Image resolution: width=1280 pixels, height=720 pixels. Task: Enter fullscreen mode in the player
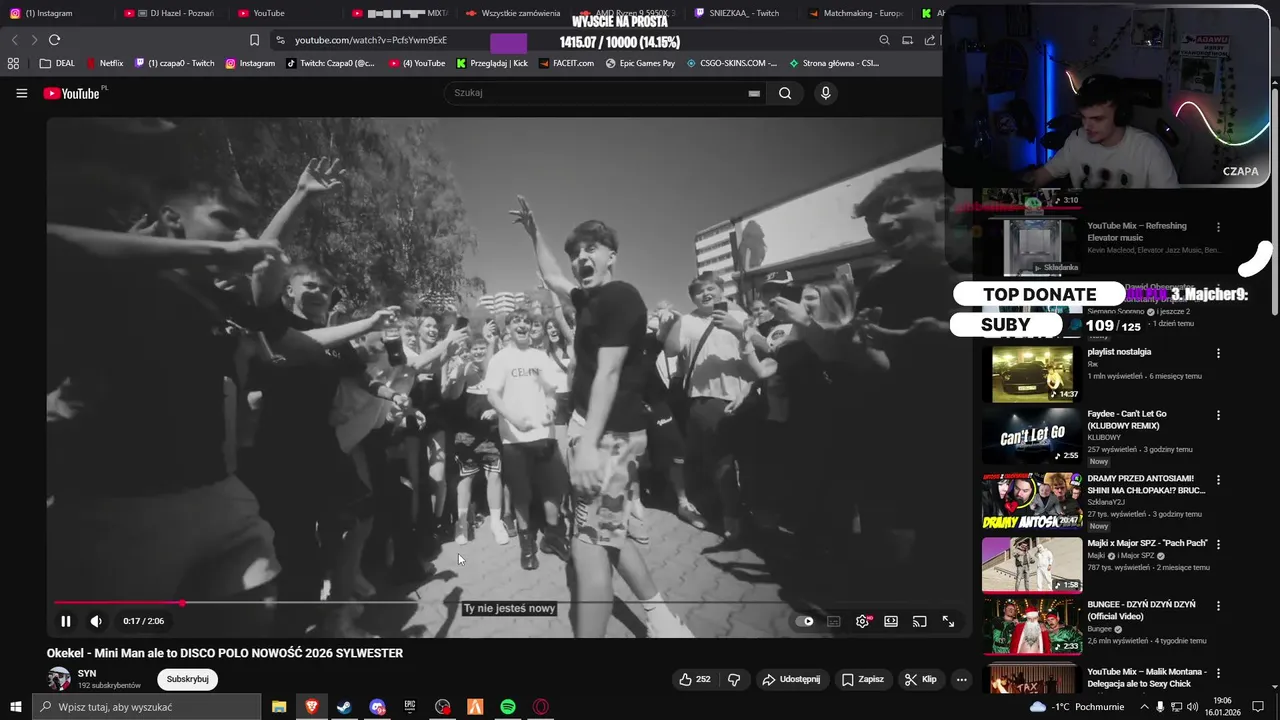[x=948, y=621]
